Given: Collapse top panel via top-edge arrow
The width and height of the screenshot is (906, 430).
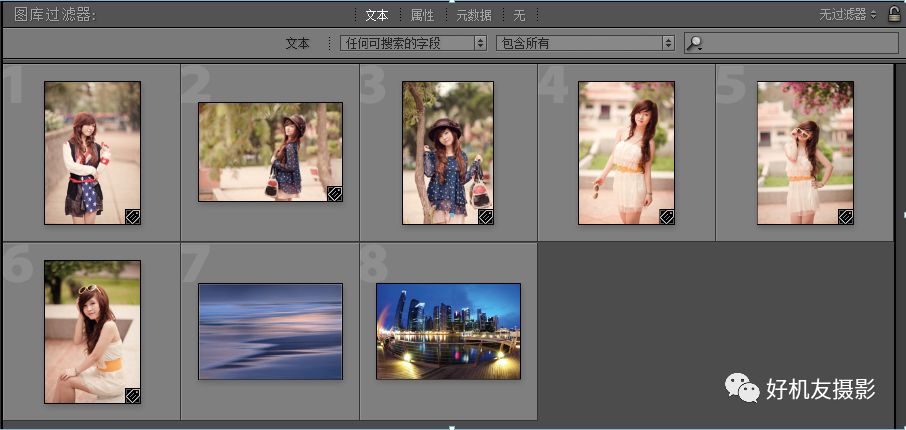Looking at the screenshot, I should (452, 2).
